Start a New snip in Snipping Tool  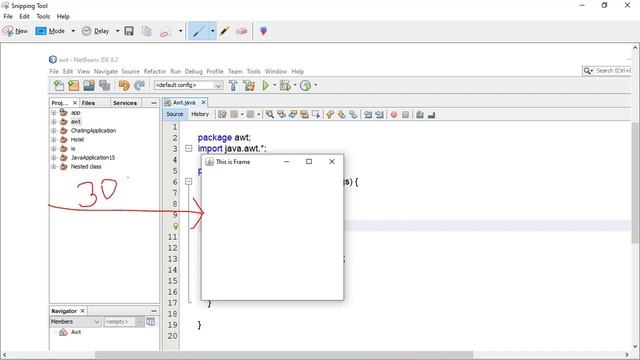click(x=15, y=31)
